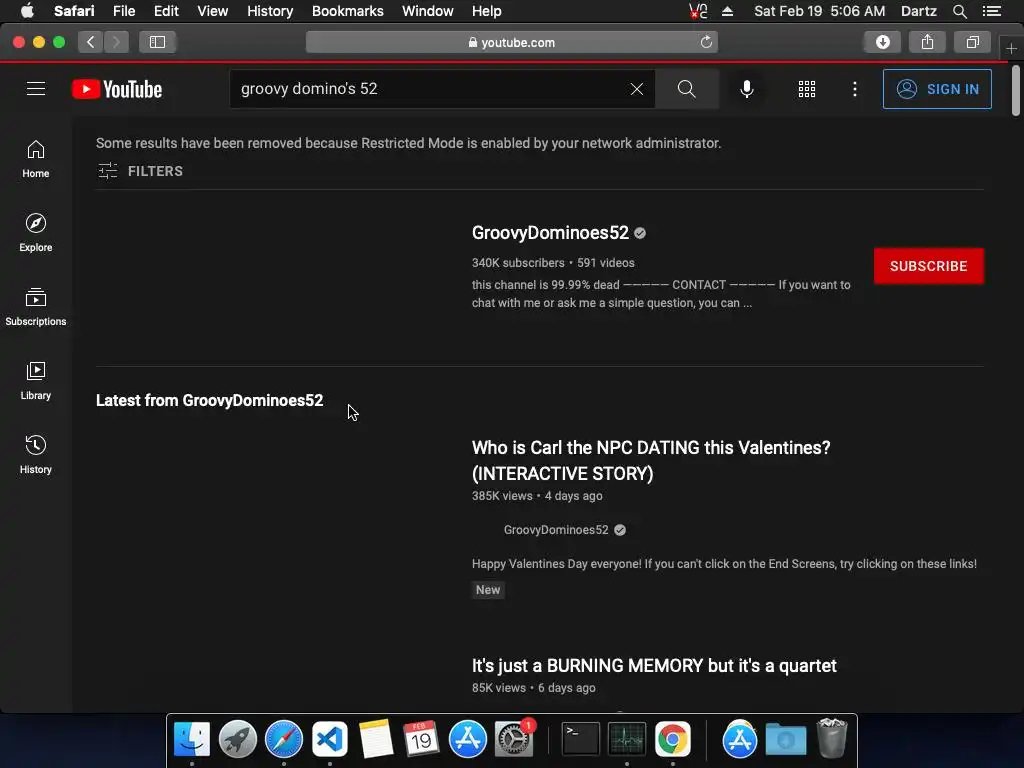Open Subscriptions in the sidebar
The height and width of the screenshot is (768, 1024).
tap(36, 306)
